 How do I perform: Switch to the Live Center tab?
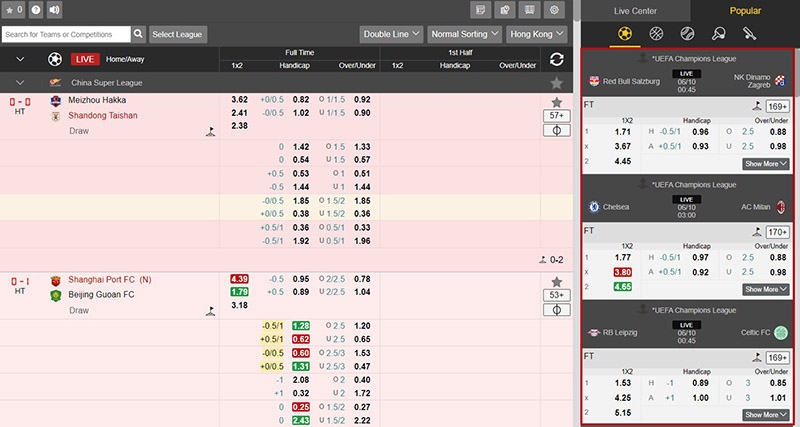[634, 10]
